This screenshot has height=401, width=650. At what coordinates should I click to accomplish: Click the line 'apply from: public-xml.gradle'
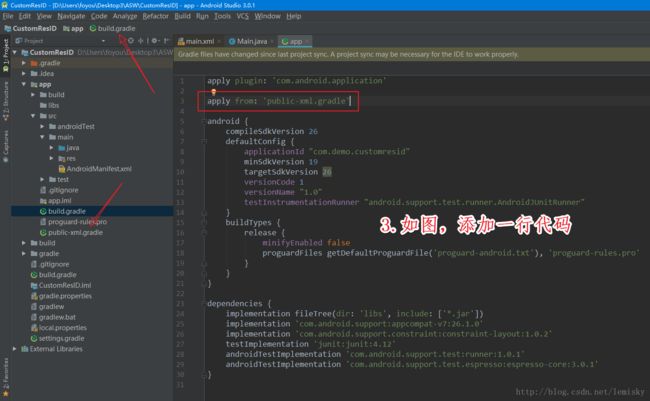tap(279, 101)
